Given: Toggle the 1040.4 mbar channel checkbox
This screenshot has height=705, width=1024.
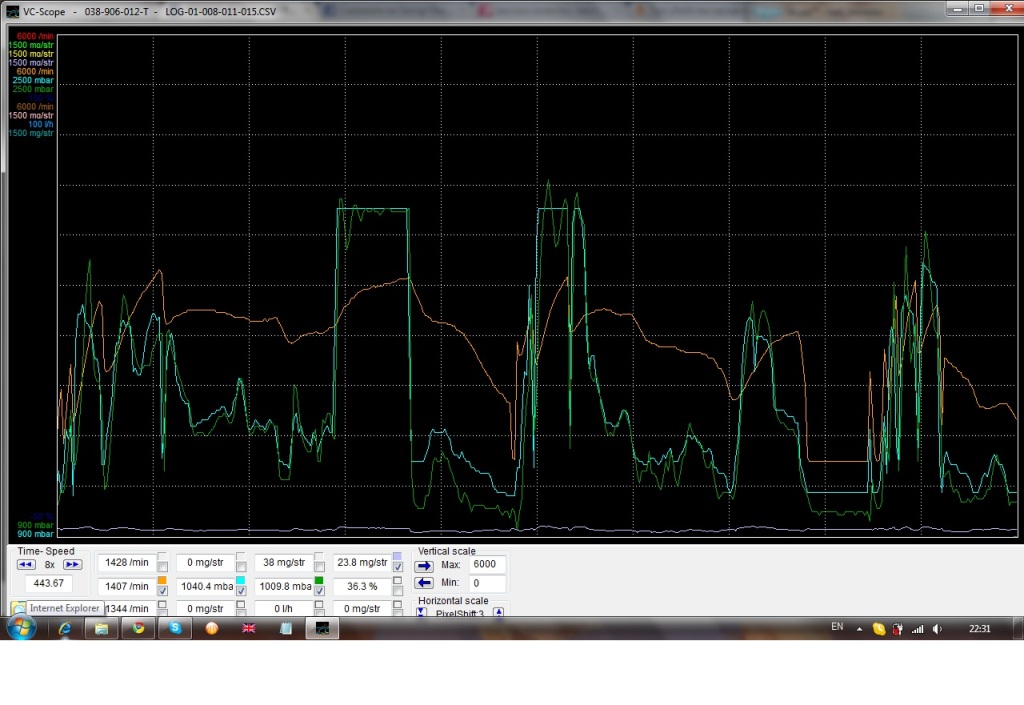Looking at the screenshot, I should tap(240, 592).
